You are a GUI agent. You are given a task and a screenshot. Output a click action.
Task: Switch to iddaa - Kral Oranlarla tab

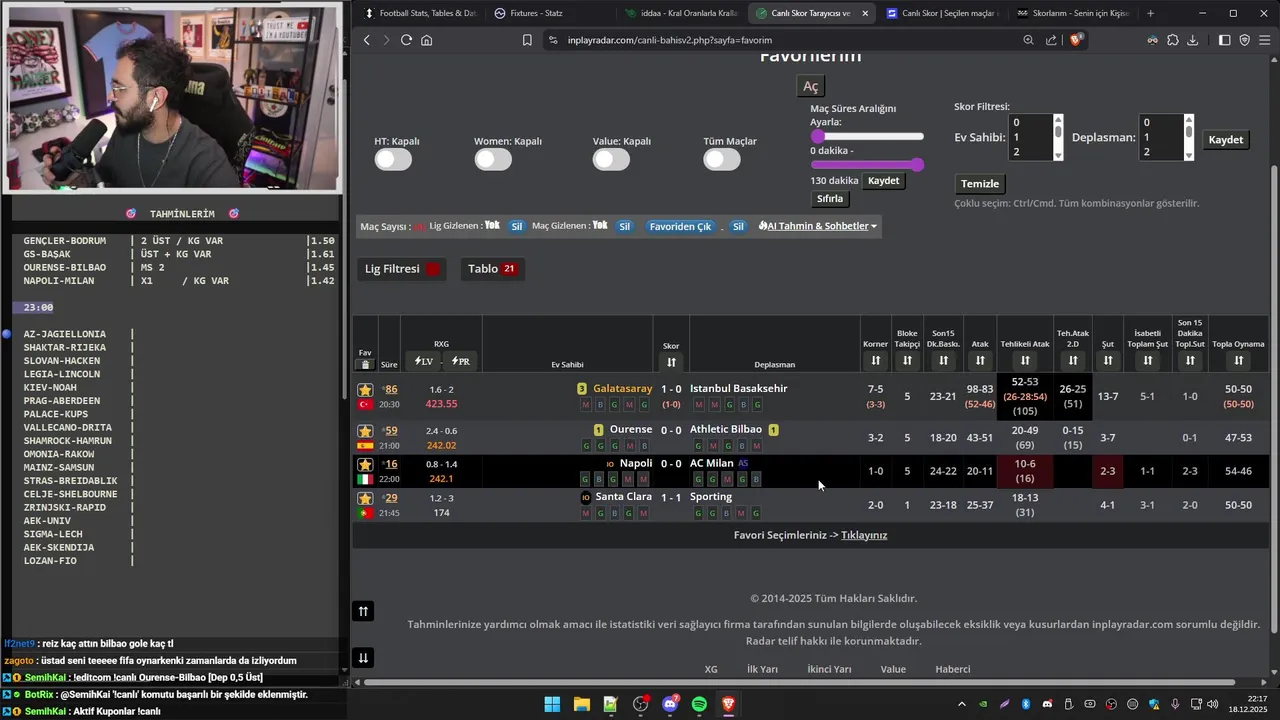pos(680,13)
